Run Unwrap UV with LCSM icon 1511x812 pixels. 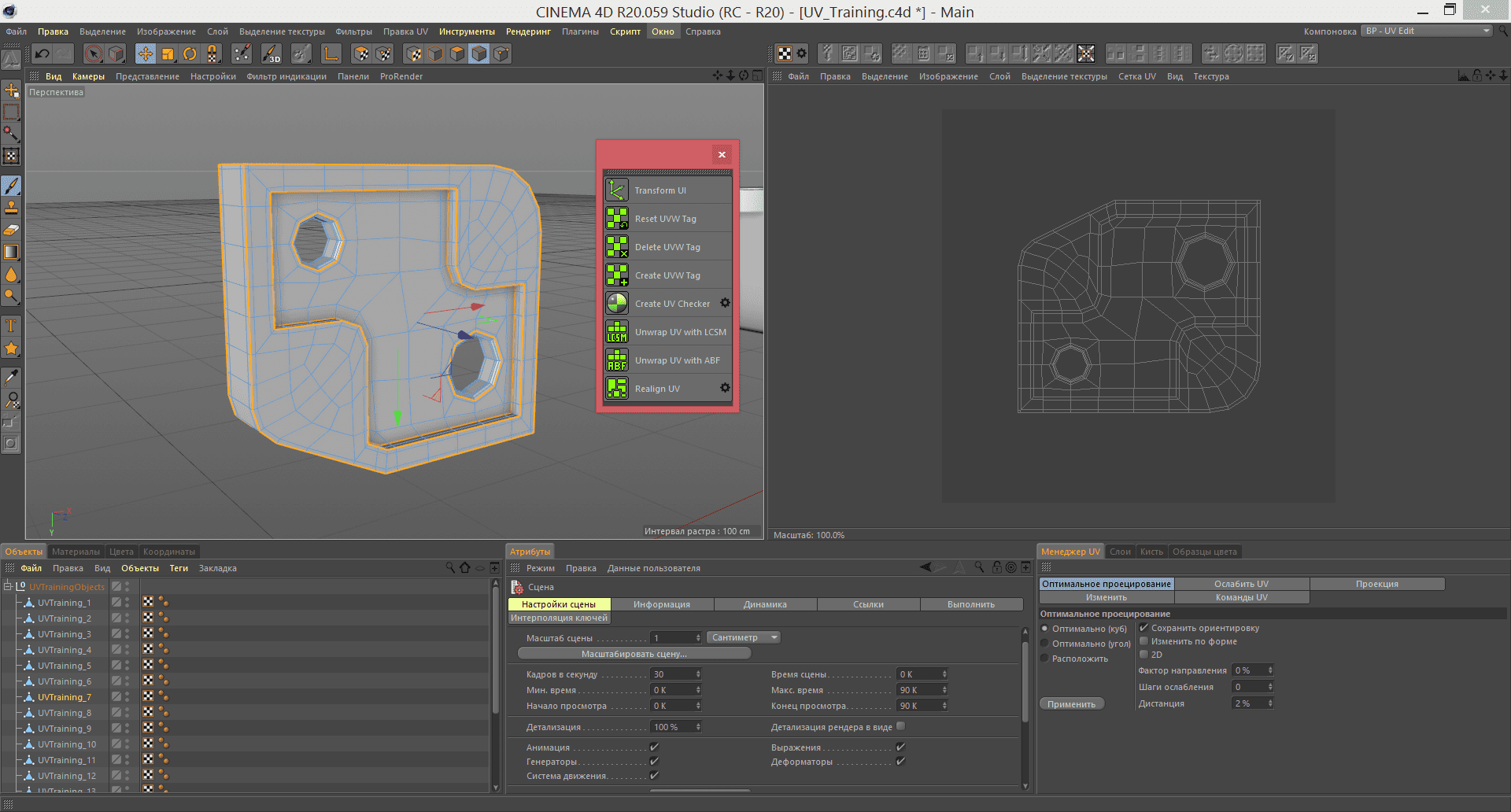(617, 332)
